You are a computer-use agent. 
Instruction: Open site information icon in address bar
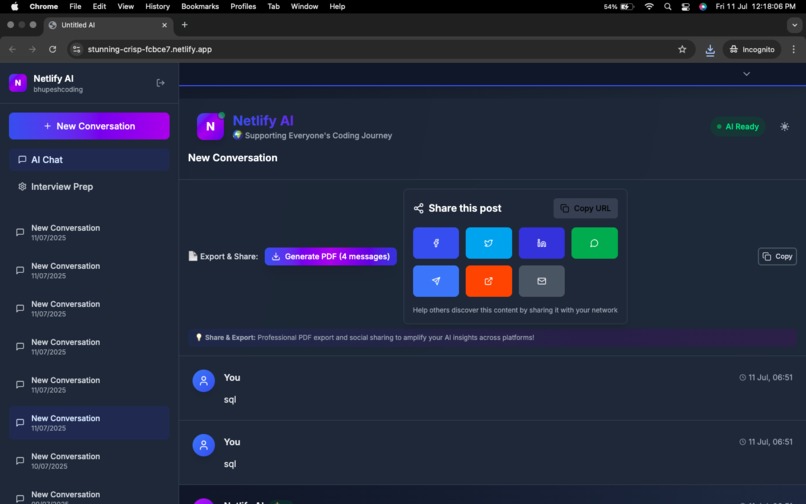pyautogui.click(x=77, y=49)
